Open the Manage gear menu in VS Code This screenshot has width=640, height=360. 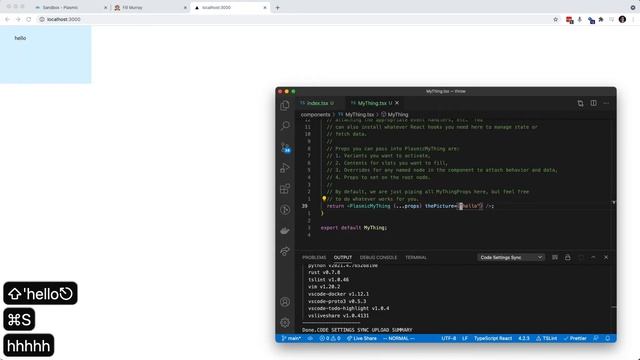click(x=285, y=322)
